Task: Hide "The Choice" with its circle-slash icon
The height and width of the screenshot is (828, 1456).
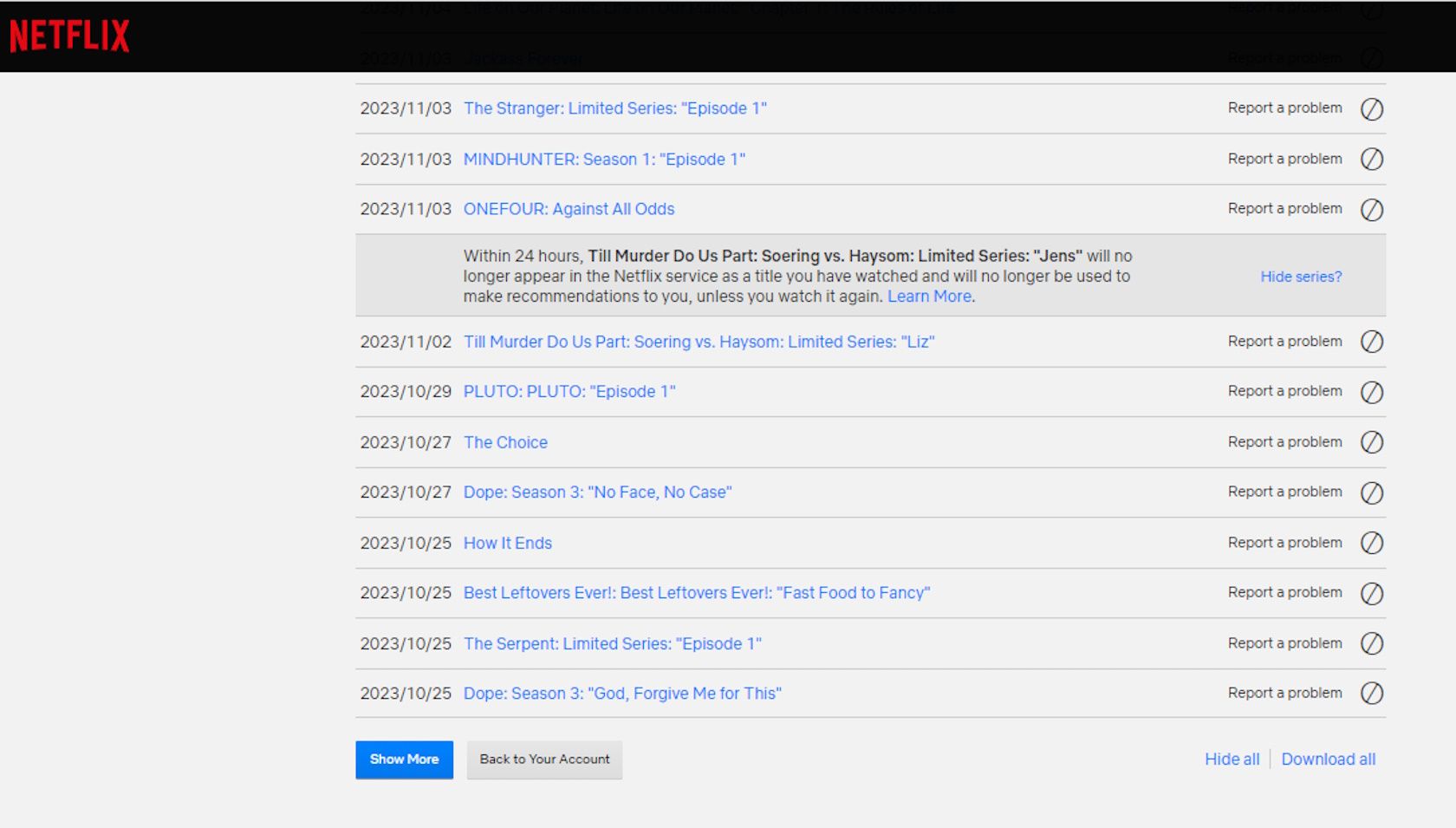Action: 1372,442
